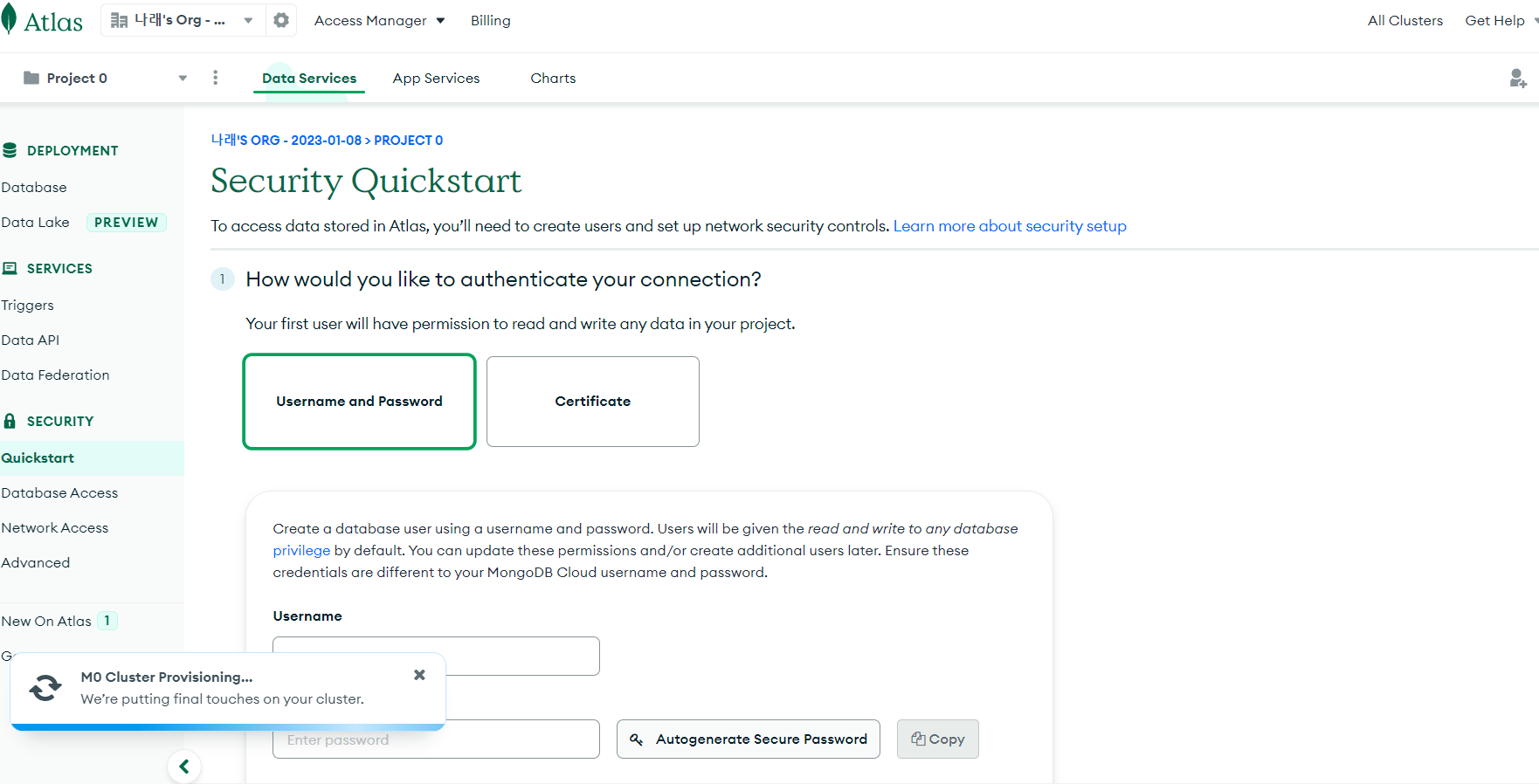Open Learn more about security setup link
Screen dimensions: 1539x784
[x=1010, y=226]
